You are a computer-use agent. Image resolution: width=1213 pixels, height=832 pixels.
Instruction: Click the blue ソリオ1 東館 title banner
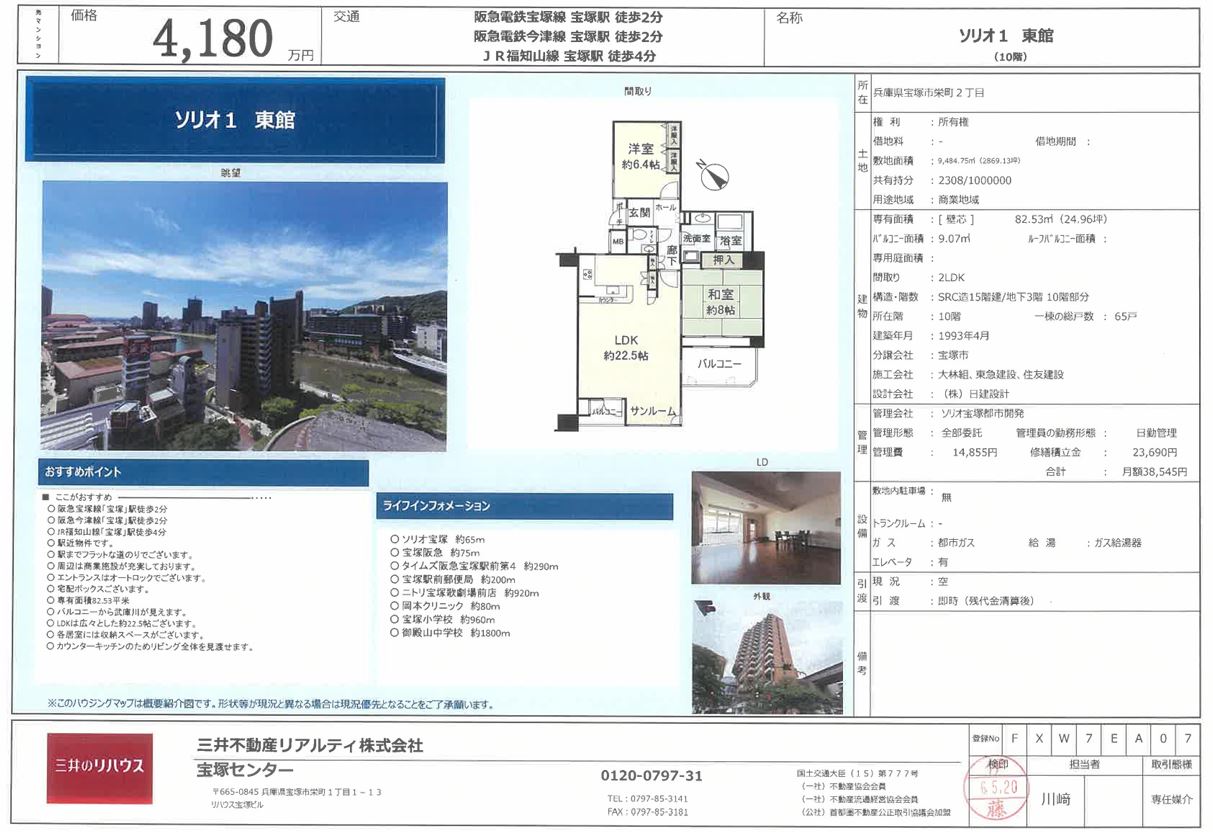click(235, 120)
